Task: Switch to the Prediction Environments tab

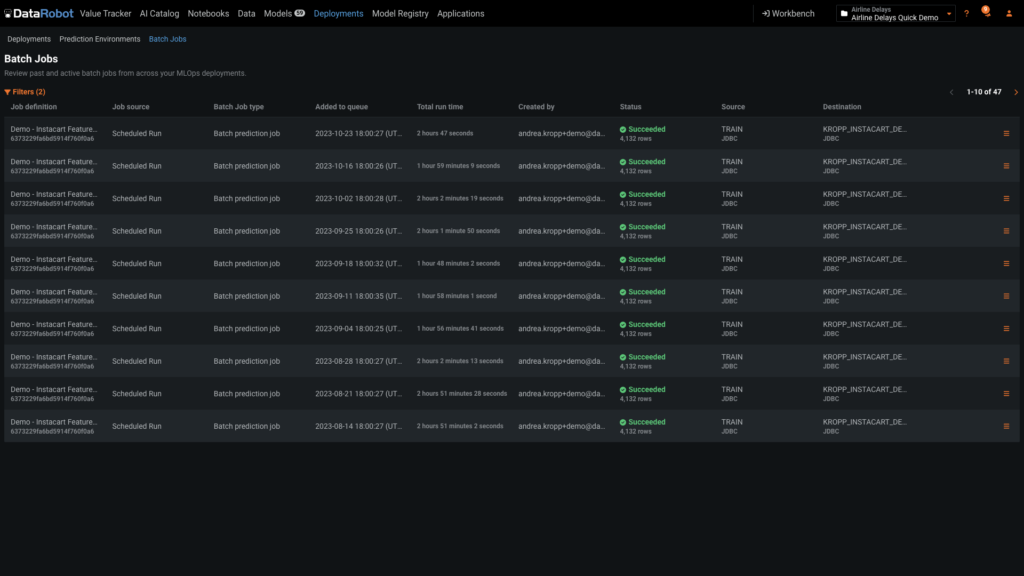Action: pyautogui.click(x=100, y=39)
